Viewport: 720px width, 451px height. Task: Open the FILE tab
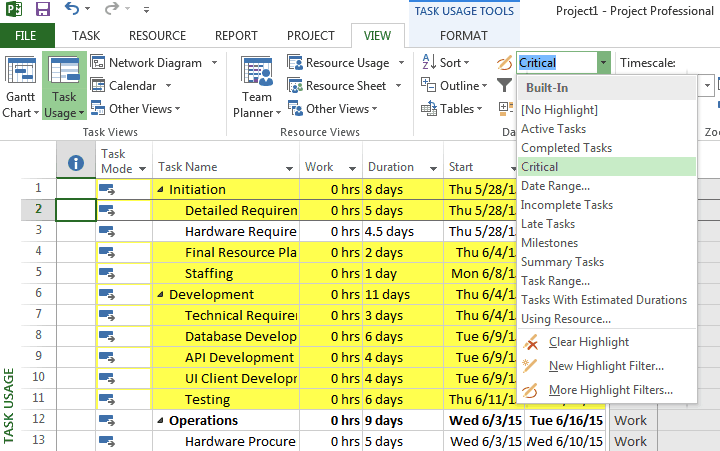27,36
